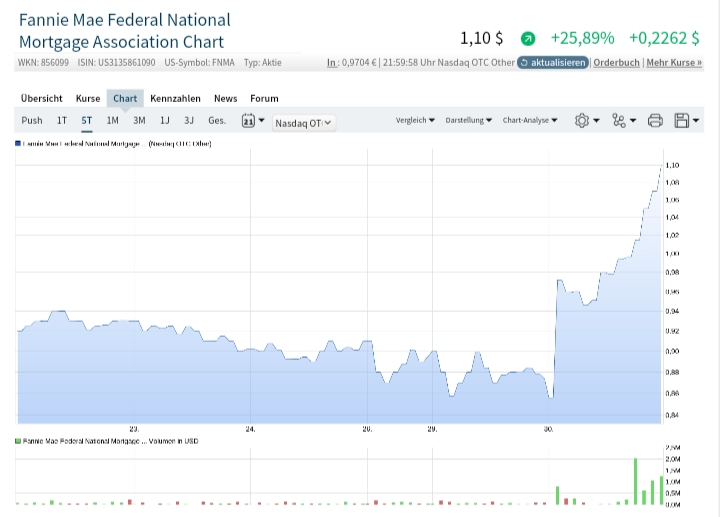Click the US-Symbol: FNMA text
The width and height of the screenshot is (720, 517).
(x=199, y=62)
